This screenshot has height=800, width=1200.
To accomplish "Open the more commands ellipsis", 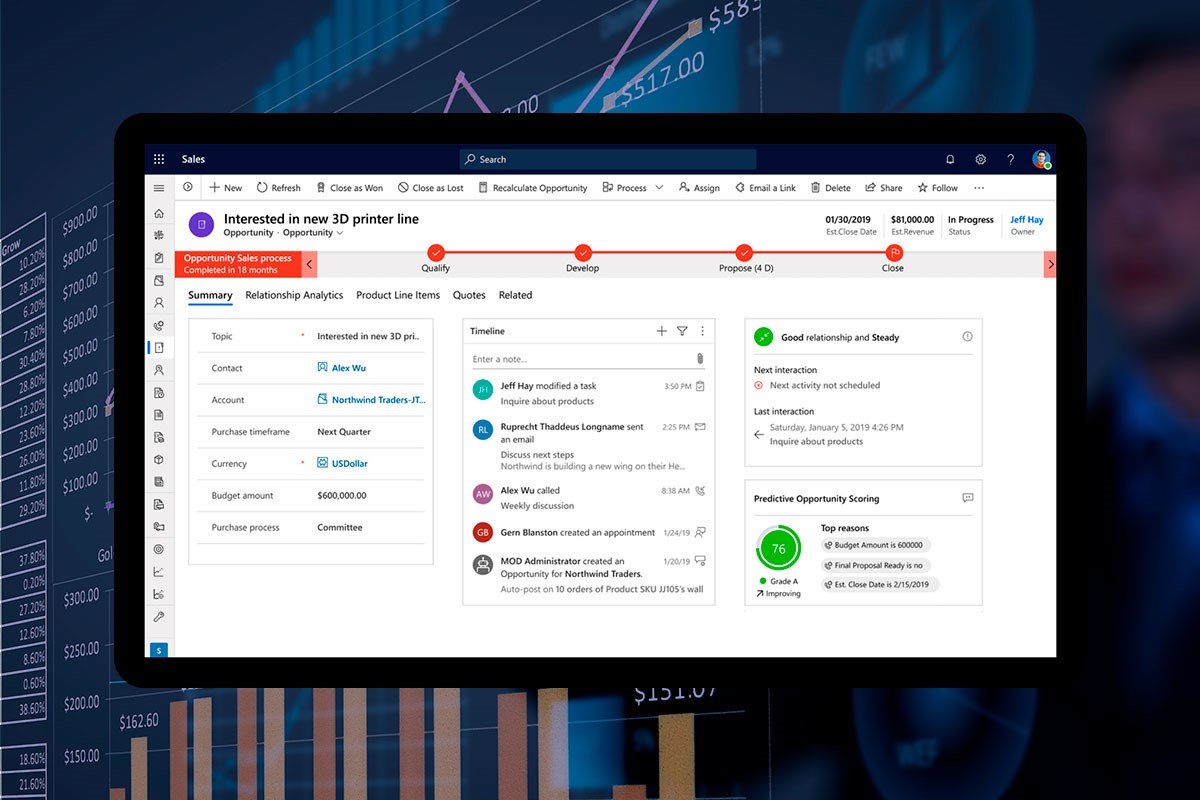I will pyautogui.click(x=979, y=188).
